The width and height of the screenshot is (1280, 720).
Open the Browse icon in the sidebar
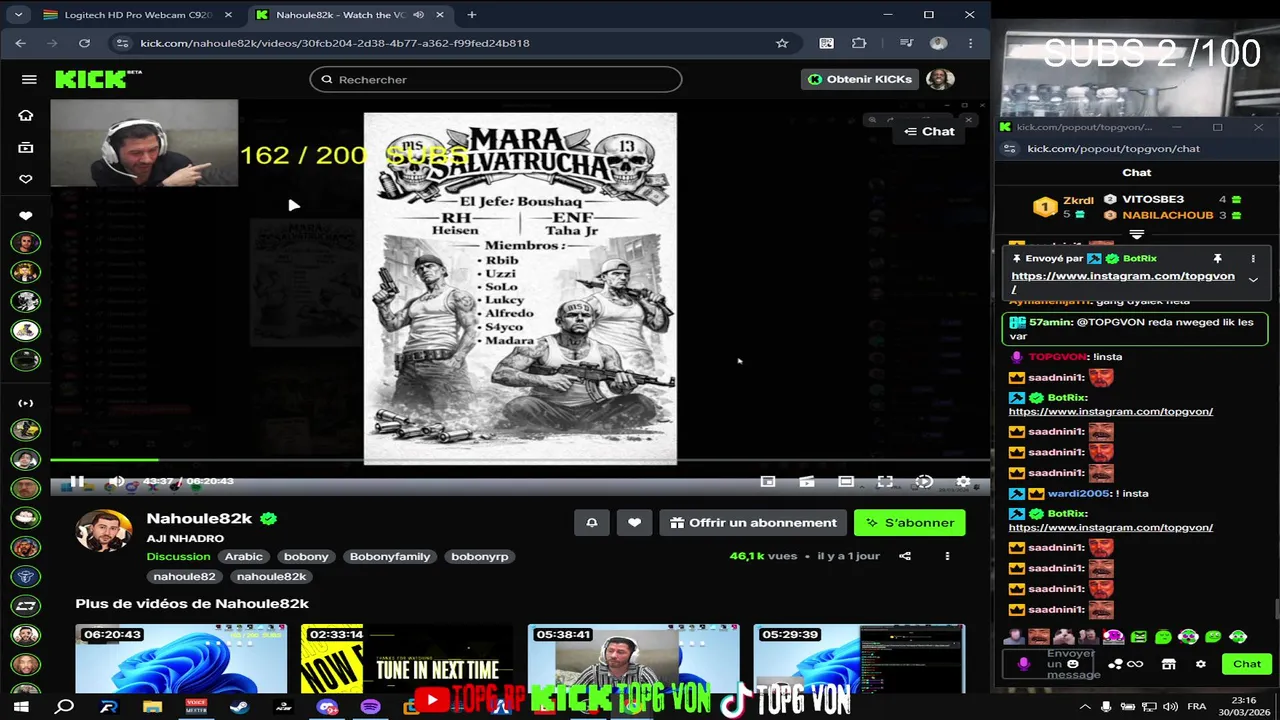click(x=26, y=147)
